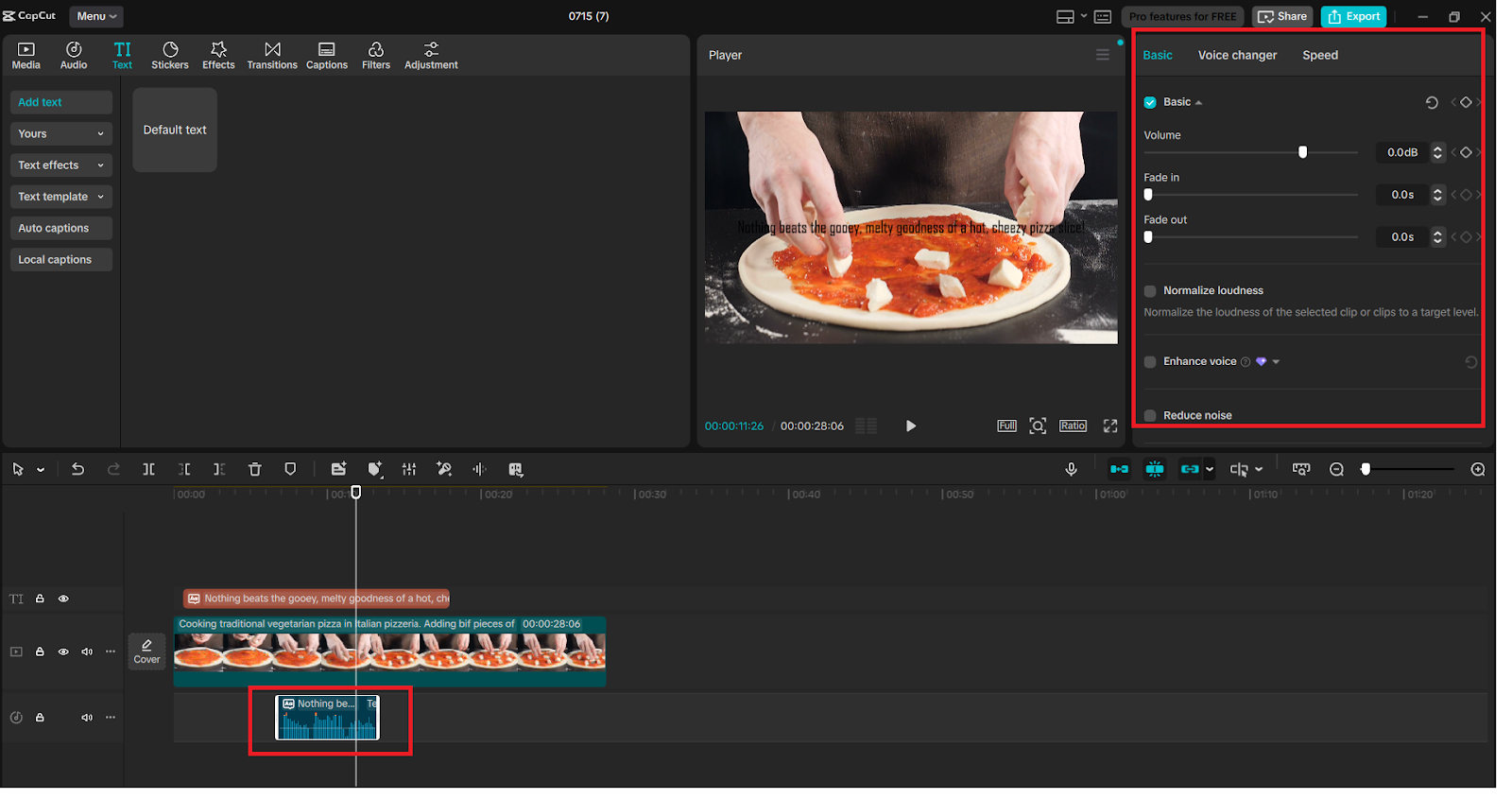
Task: Select the audio clip on timeline
Action: [x=327, y=718]
